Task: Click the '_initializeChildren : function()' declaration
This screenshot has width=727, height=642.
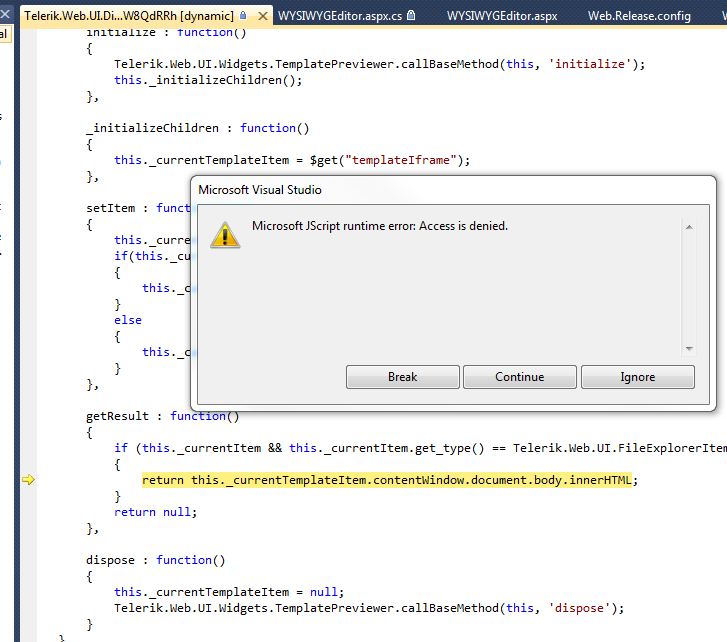Action: pos(198,128)
